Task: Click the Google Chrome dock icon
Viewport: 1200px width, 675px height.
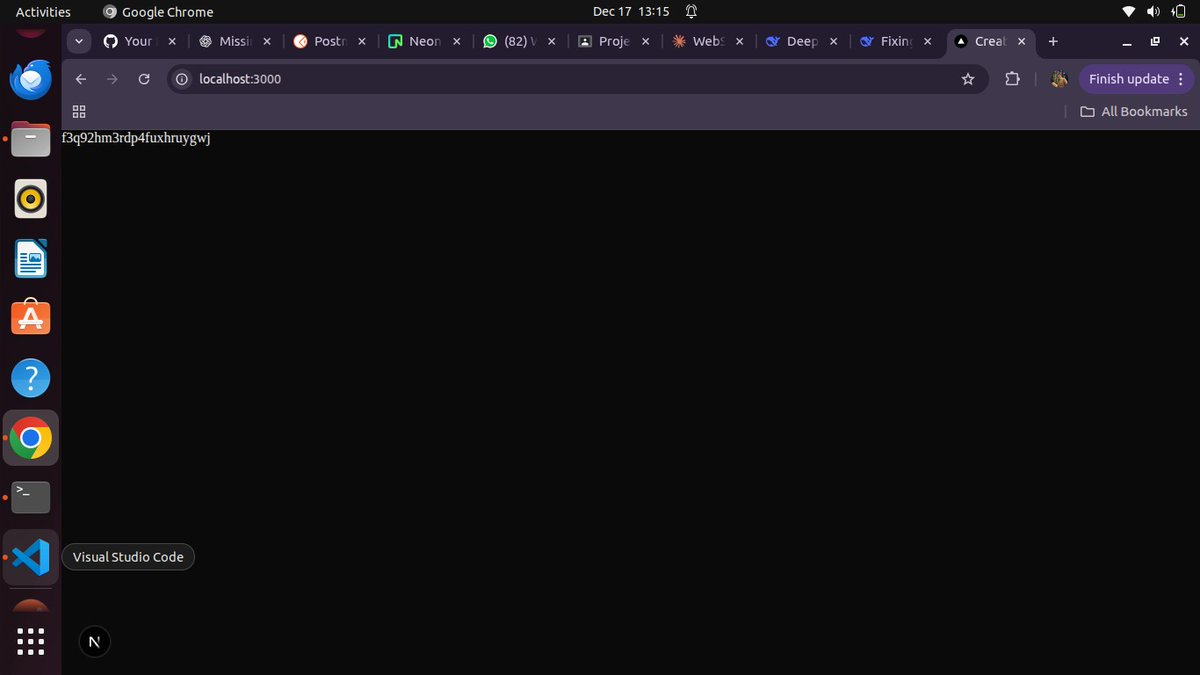Action: pos(31,438)
